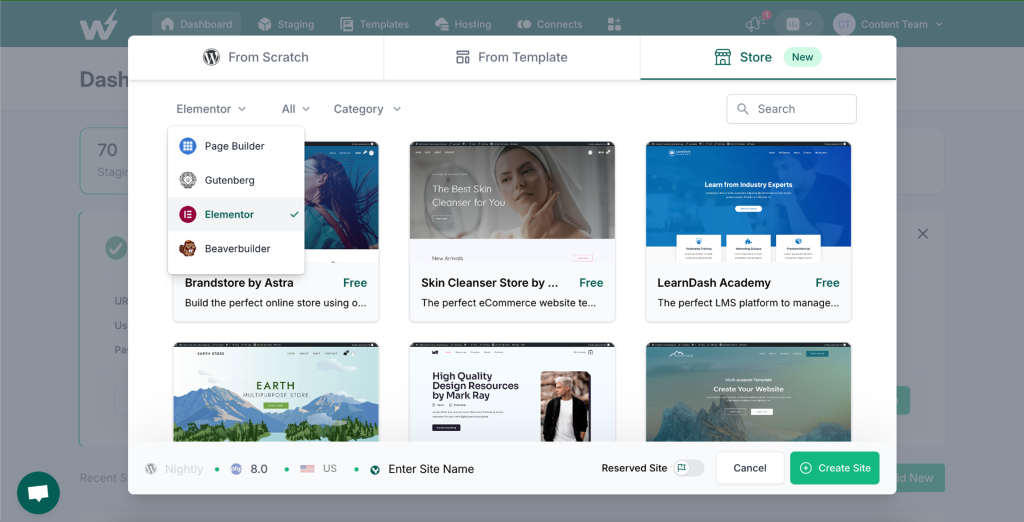
Task: Select the Skin Cleanser Store thumbnail
Action: pos(512,203)
